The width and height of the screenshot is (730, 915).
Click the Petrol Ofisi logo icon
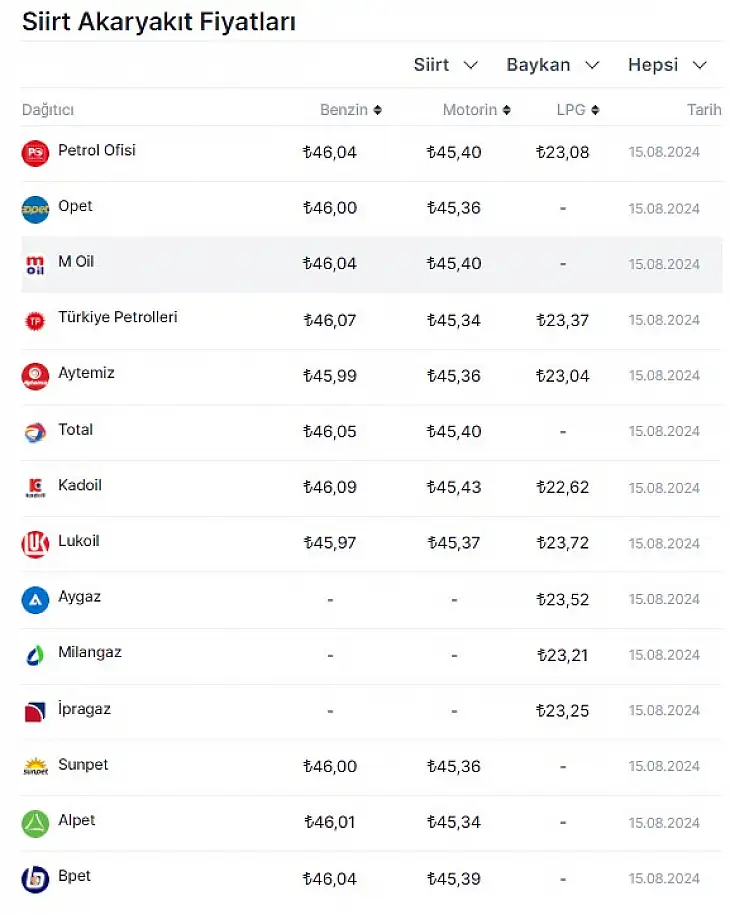click(35, 153)
